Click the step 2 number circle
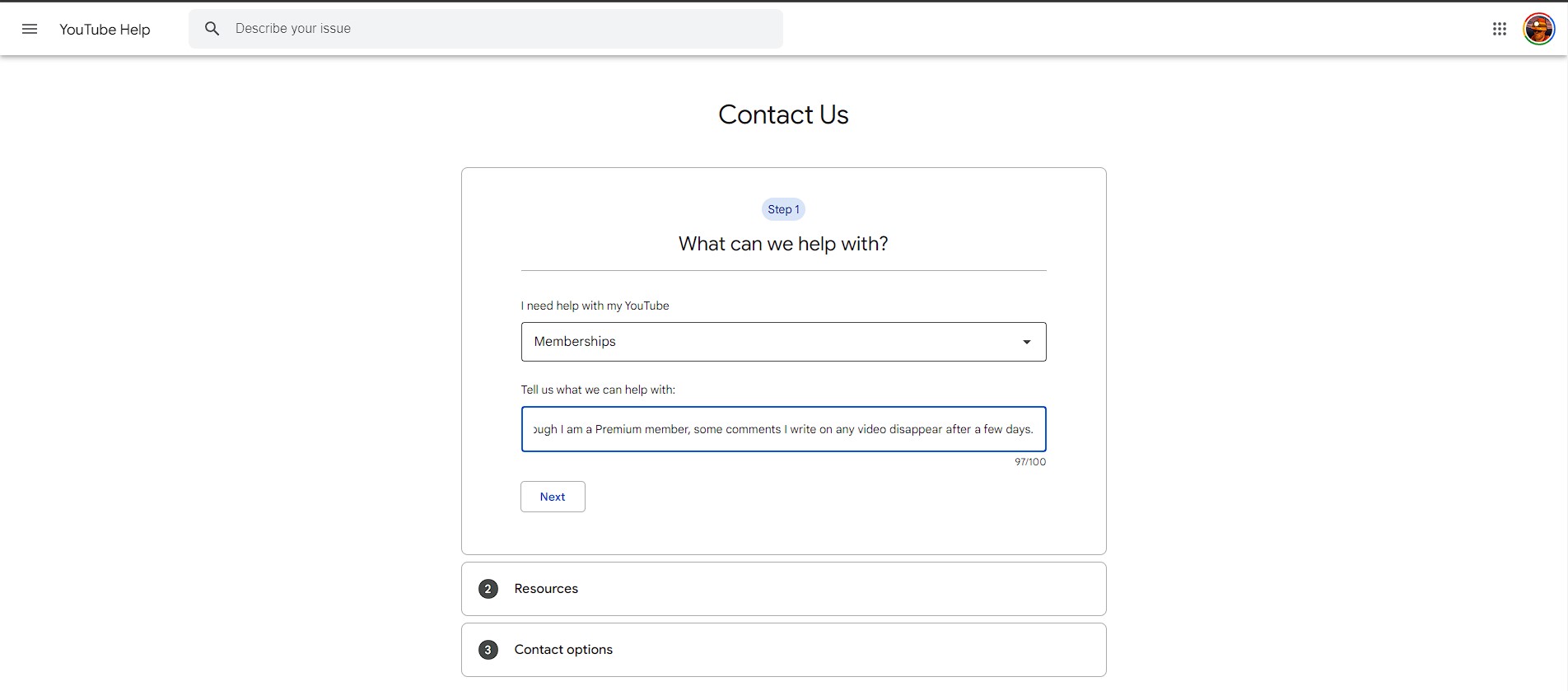 click(488, 589)
